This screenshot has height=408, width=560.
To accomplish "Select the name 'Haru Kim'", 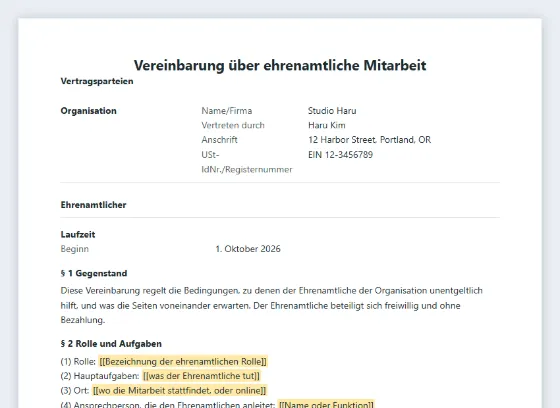I will [327, 125].
